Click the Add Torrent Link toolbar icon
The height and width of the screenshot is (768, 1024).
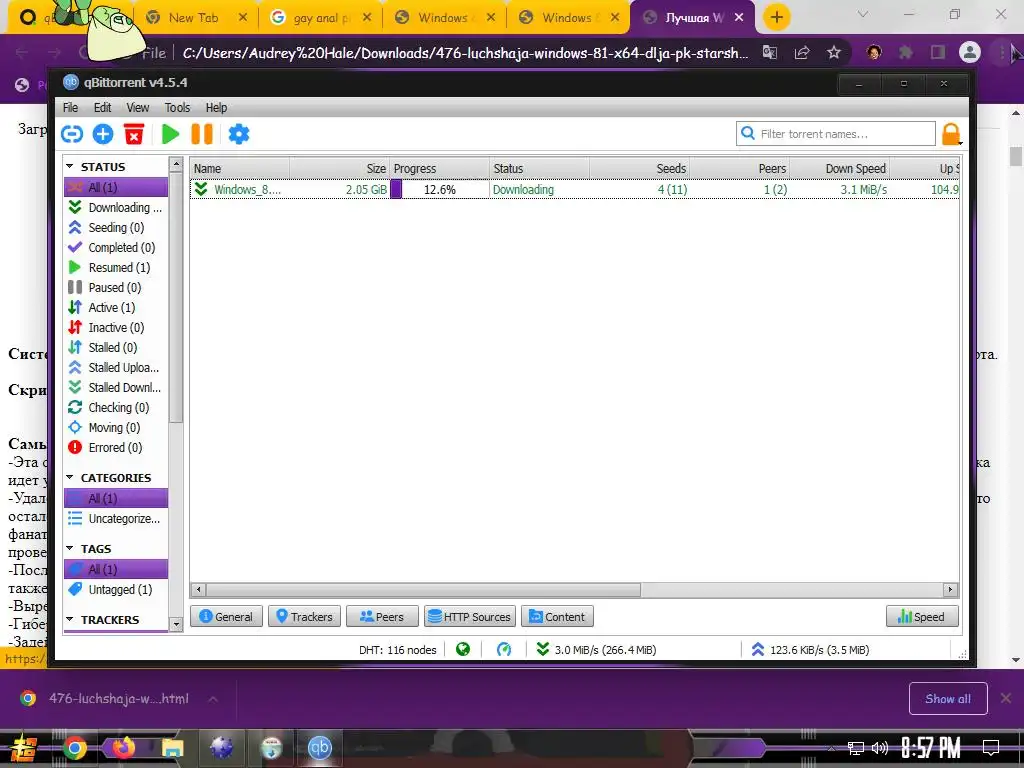[72, 134]
